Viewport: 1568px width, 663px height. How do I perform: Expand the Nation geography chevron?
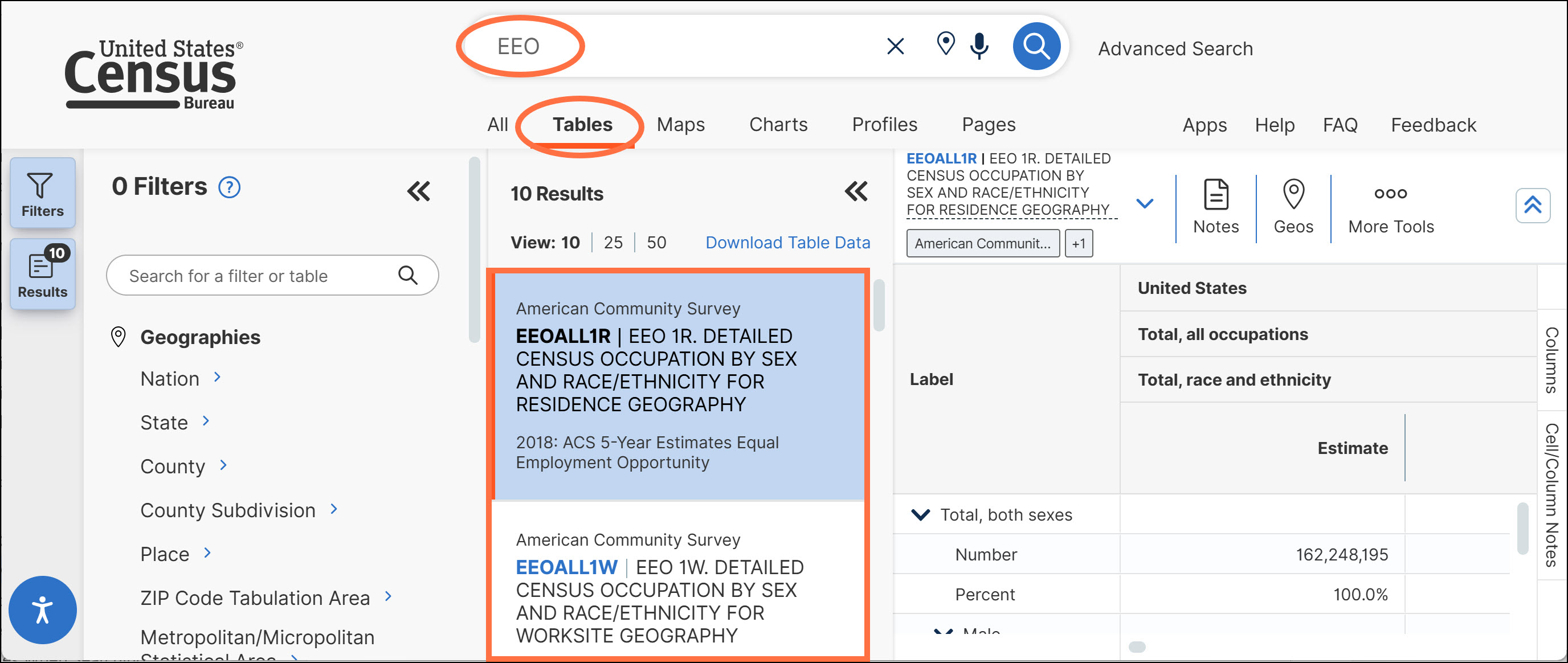coord(217,378)
